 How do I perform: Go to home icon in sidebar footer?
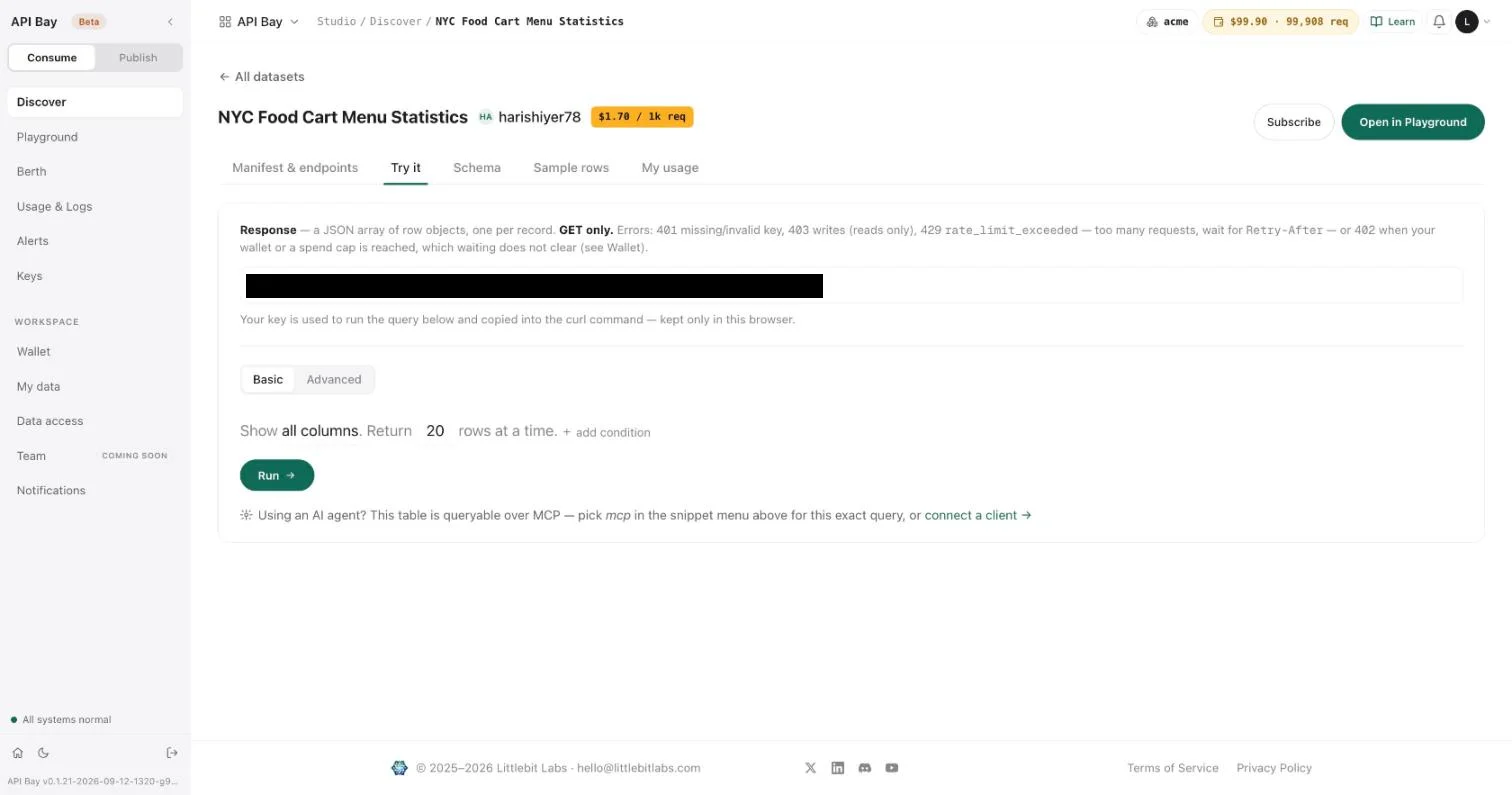tap(18, 753)
